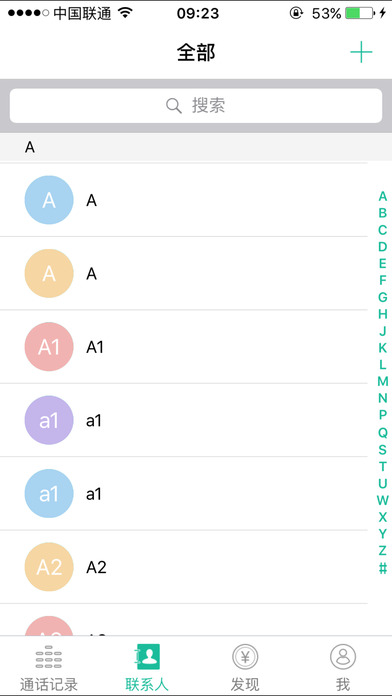Go to the 我 profile tab
The width and height of the screenshot is (392, 696).
coord(343,666)
